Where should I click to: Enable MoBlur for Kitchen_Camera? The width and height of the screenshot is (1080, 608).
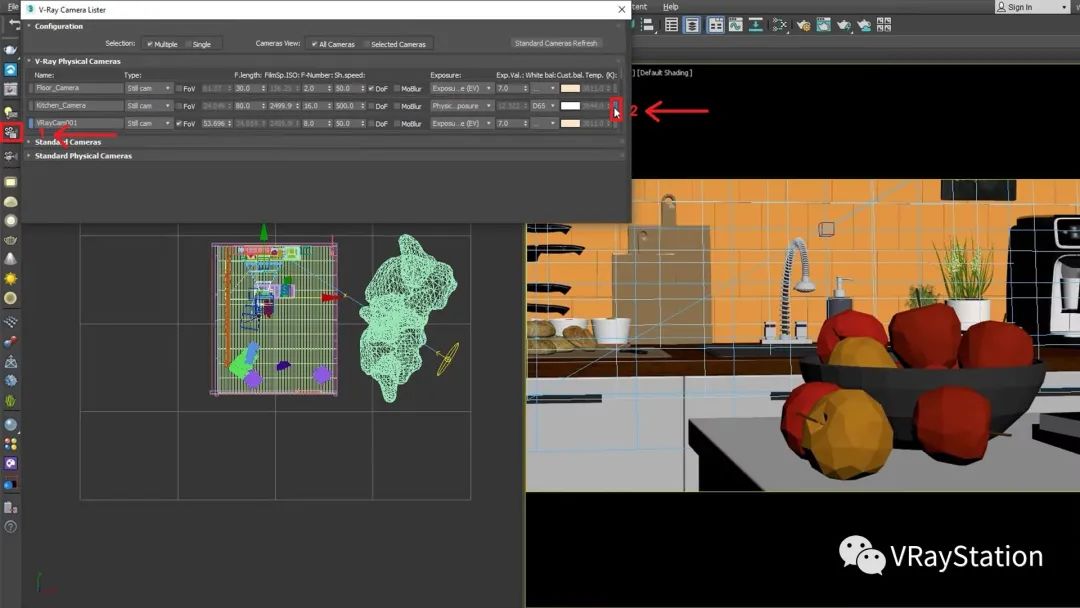coord(397,106)
